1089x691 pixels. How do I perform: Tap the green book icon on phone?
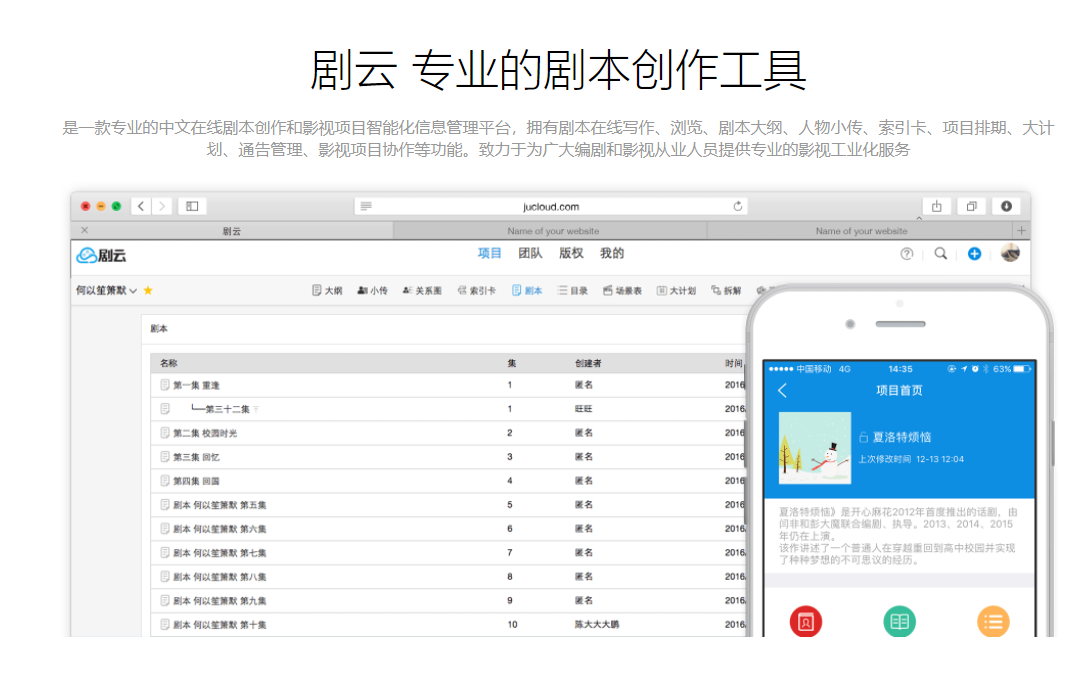coord(899,621)
